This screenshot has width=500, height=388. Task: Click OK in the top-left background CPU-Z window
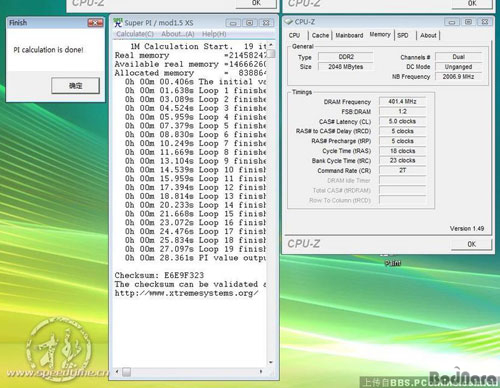256,3
